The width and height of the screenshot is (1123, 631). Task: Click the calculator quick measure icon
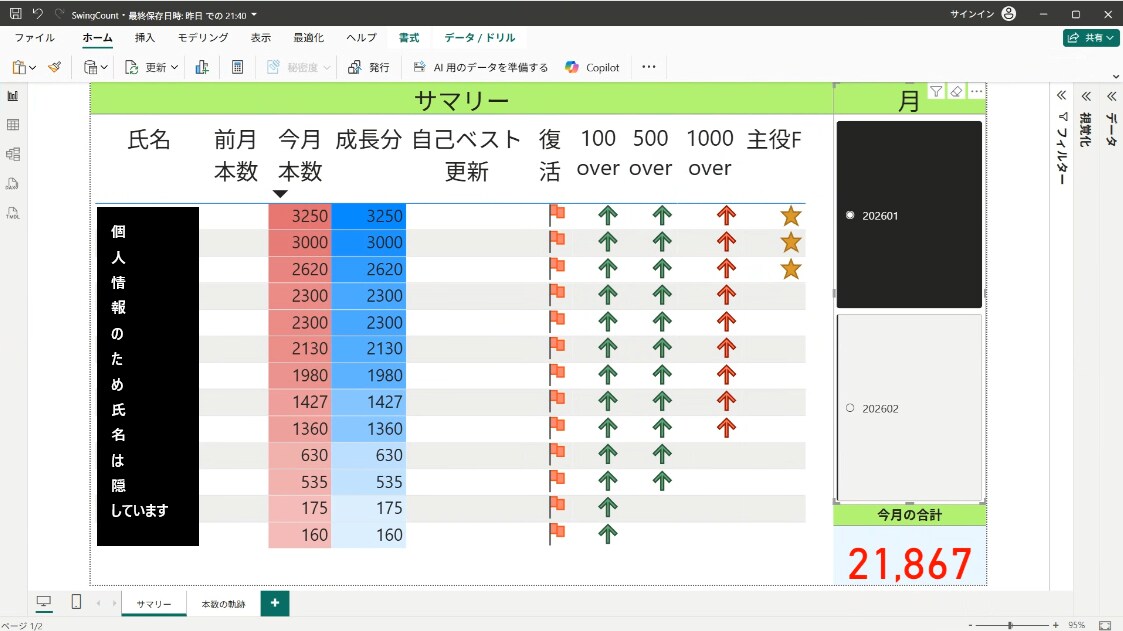(237, 67)
